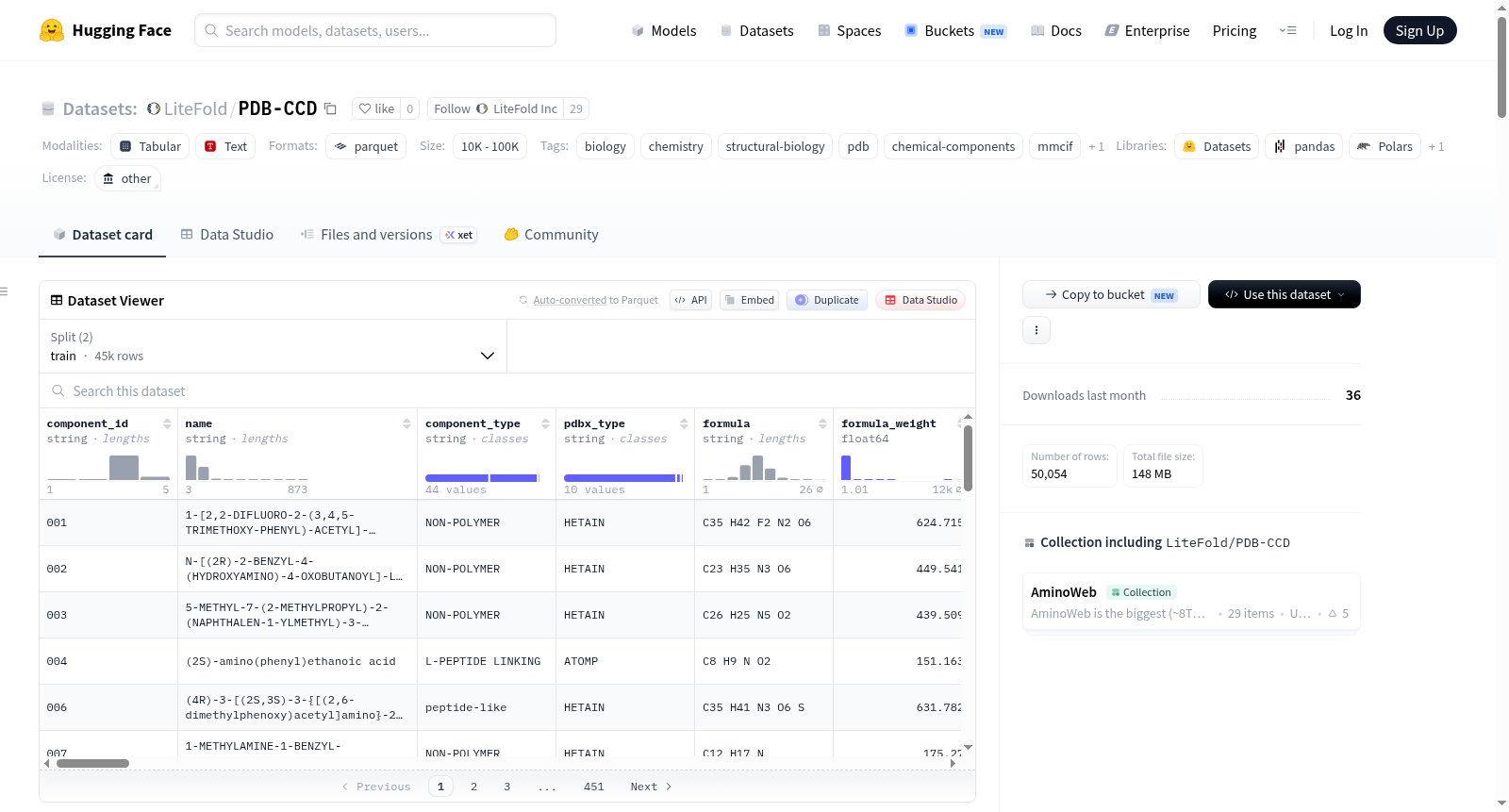This screenshot has width=1509, height=812.
Task: Click the Sign Up button
Action: pos(1419,30)
